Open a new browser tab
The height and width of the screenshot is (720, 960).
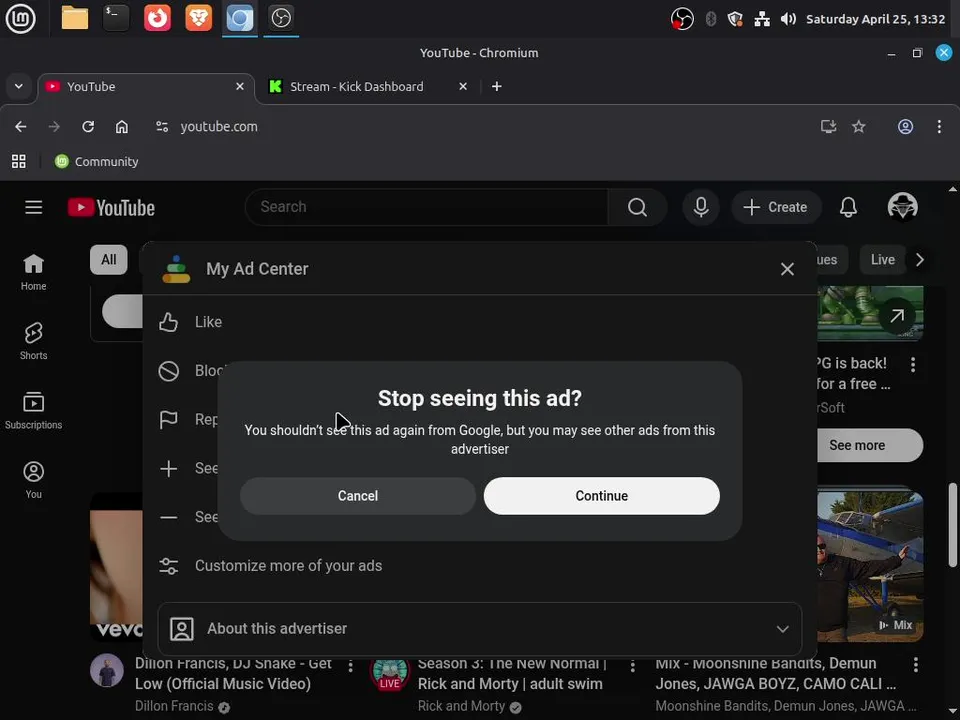point(497,87)
